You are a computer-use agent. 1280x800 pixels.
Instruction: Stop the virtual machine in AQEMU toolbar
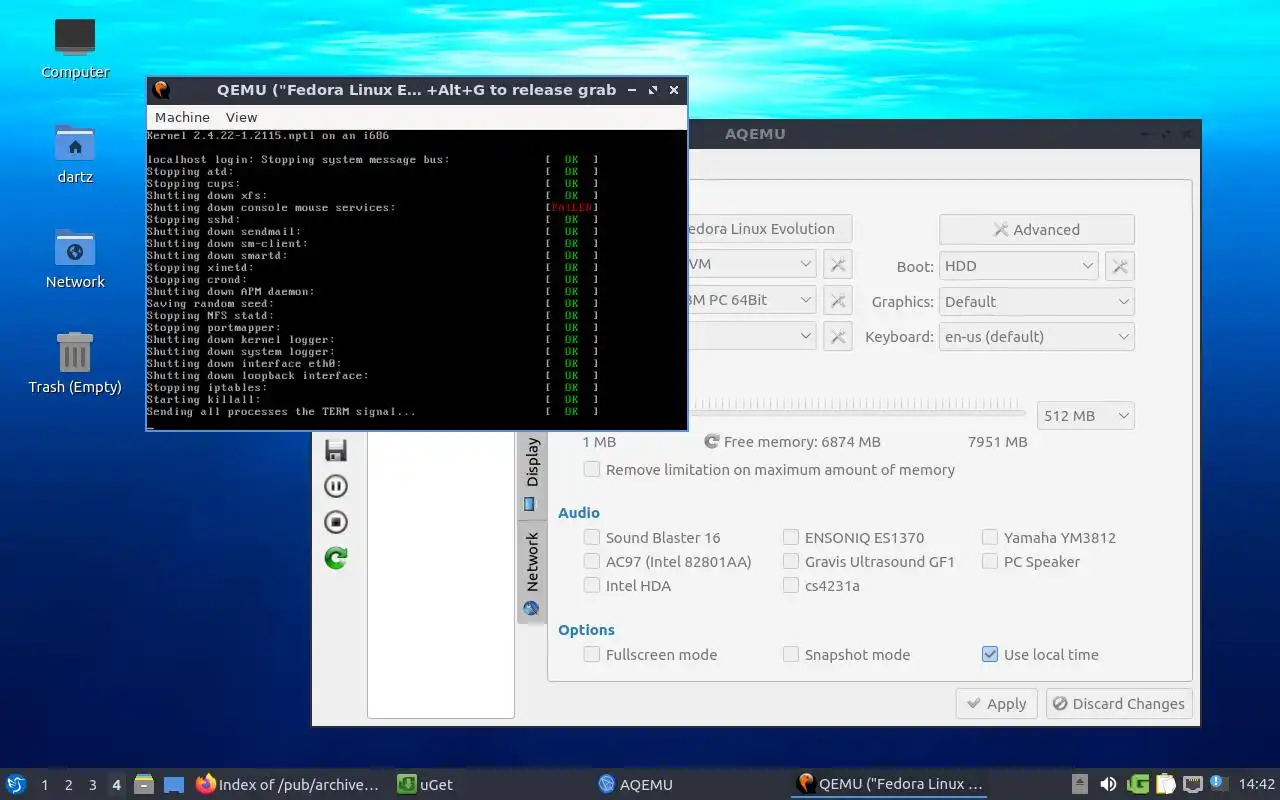336,522
